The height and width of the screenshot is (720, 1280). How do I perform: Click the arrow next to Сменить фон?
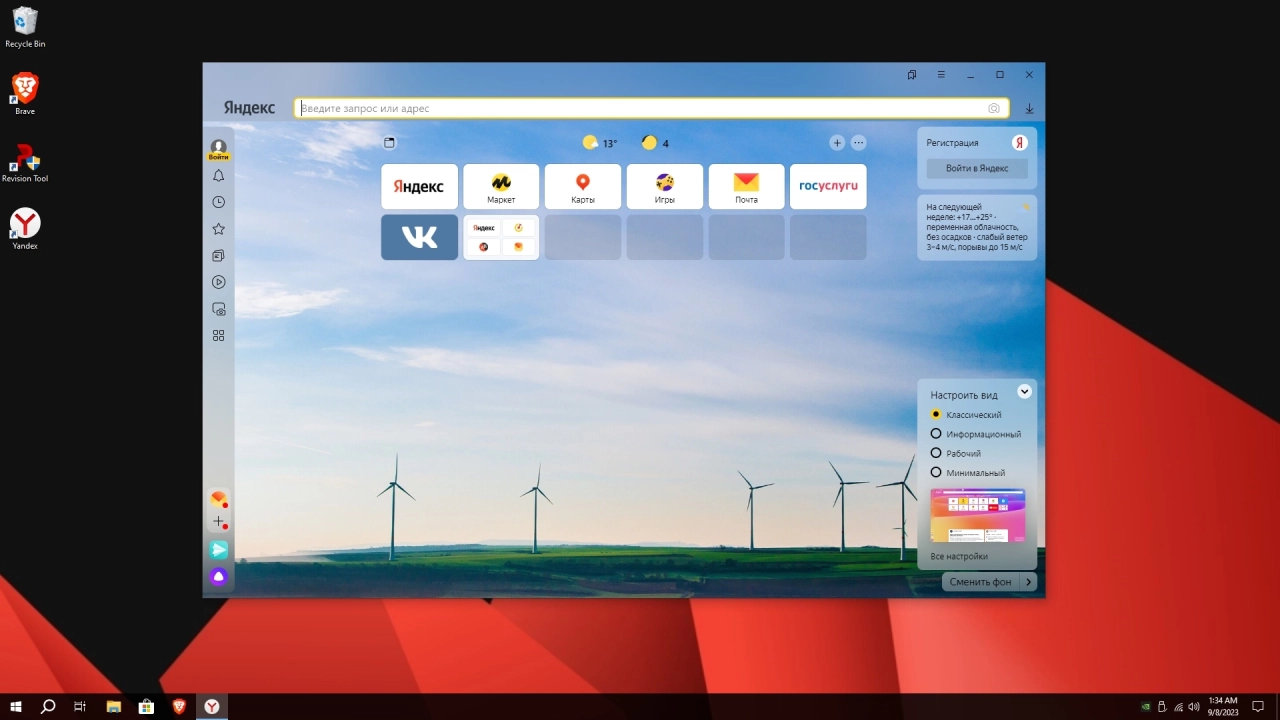[x=1030, y=582]
